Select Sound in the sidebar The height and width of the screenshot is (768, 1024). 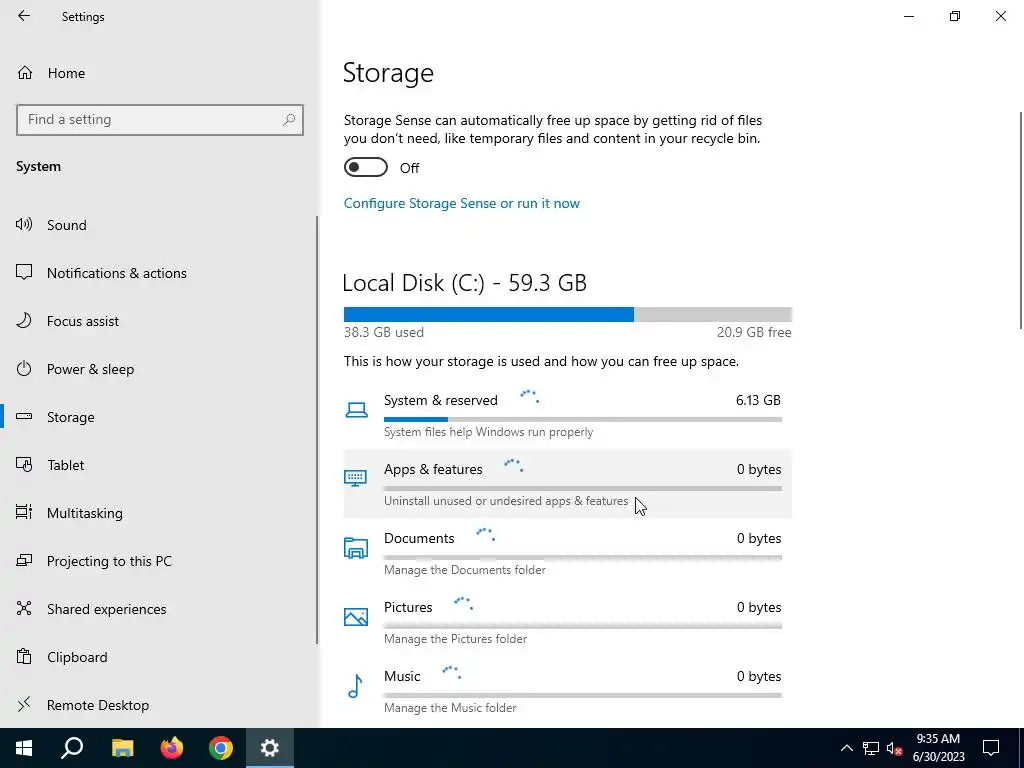[x=159, y=225]
